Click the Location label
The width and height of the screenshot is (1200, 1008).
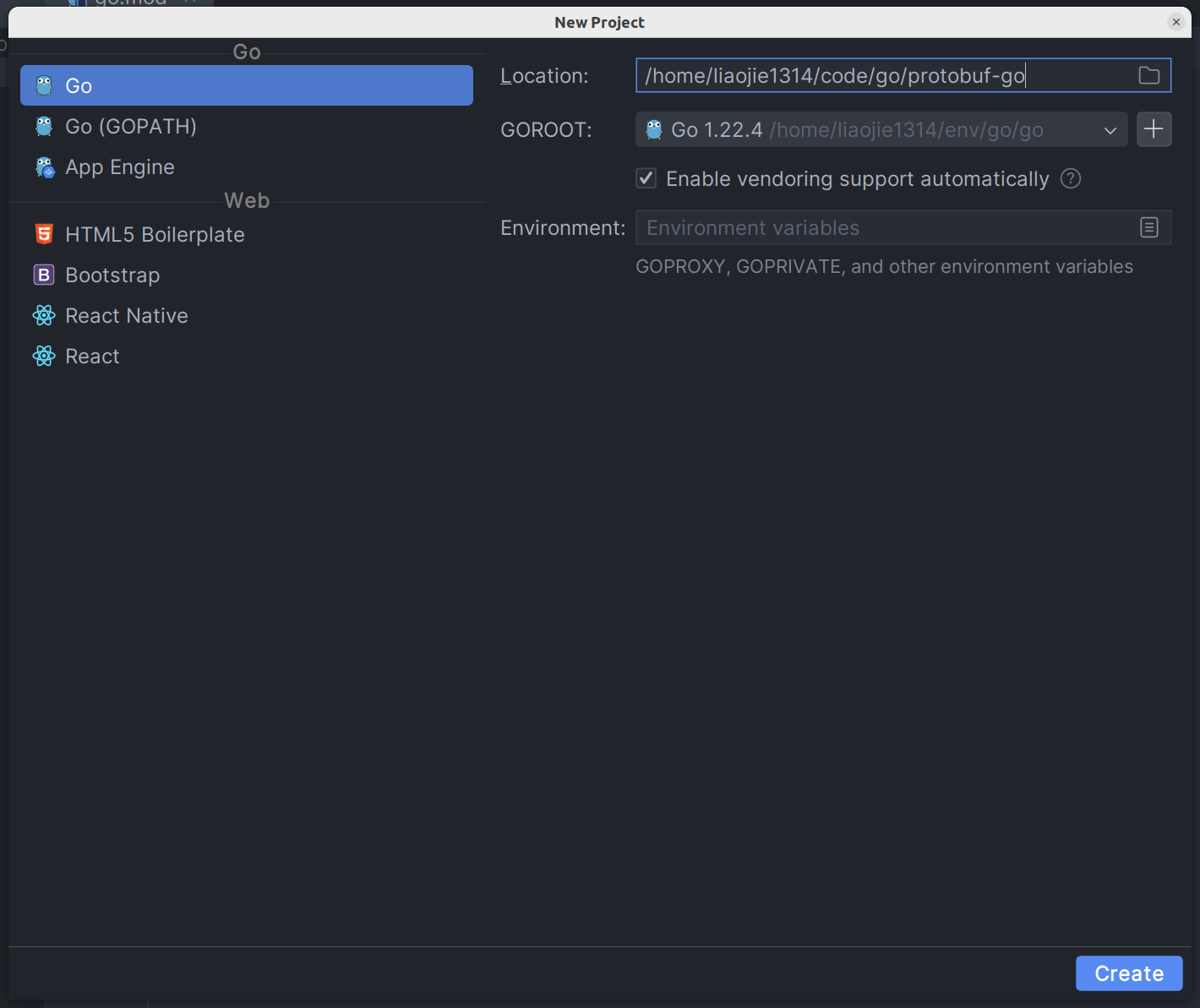click(544, 75)
